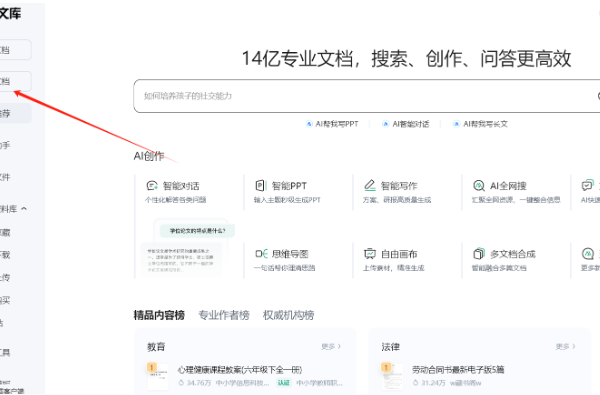This screenshot has height=395, width=600.
Task: Select the 智能写作 pen icon
Action: pyautogui.click(x=370, y=186)
